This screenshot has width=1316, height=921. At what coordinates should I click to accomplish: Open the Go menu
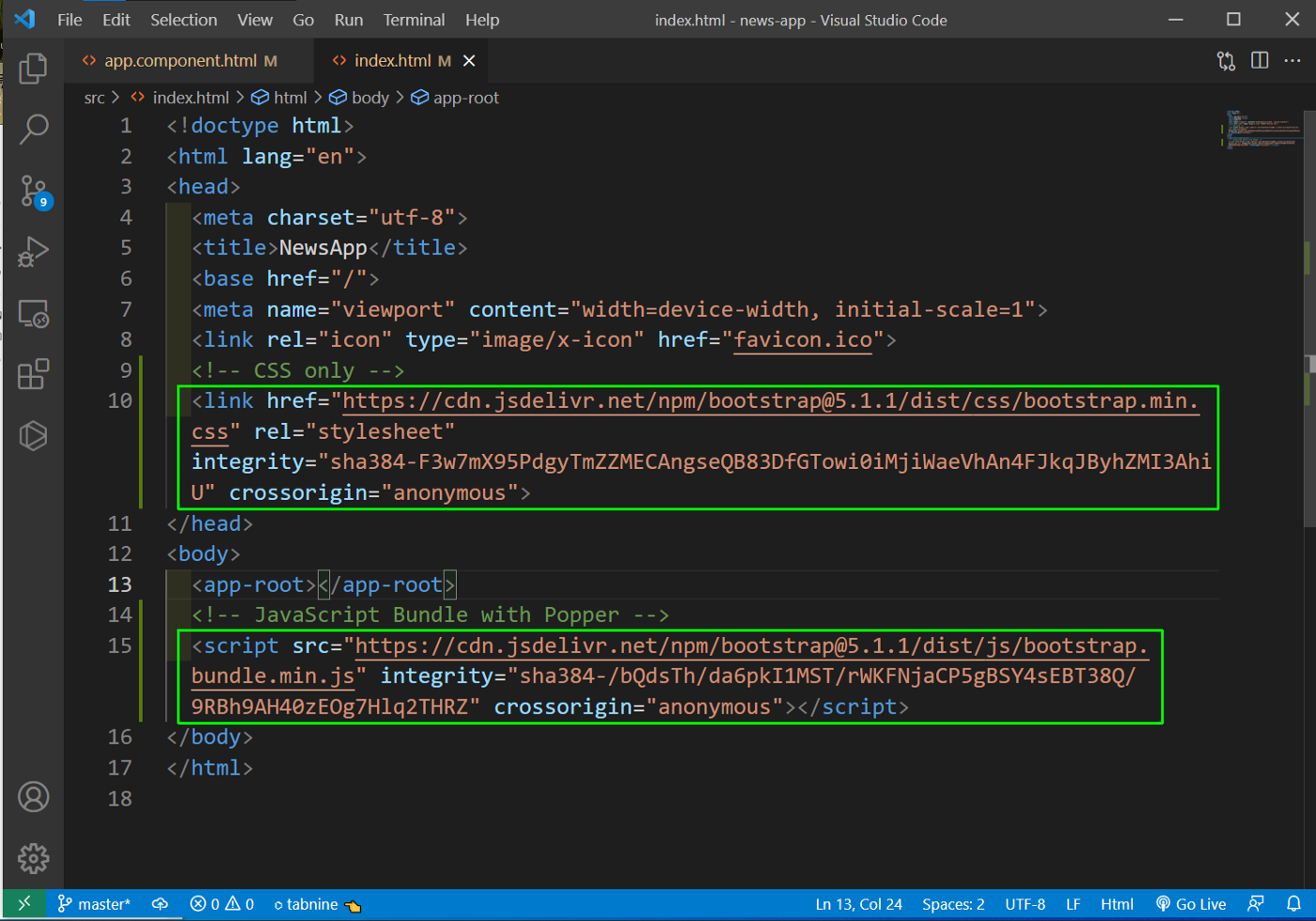tap(304, 20)
